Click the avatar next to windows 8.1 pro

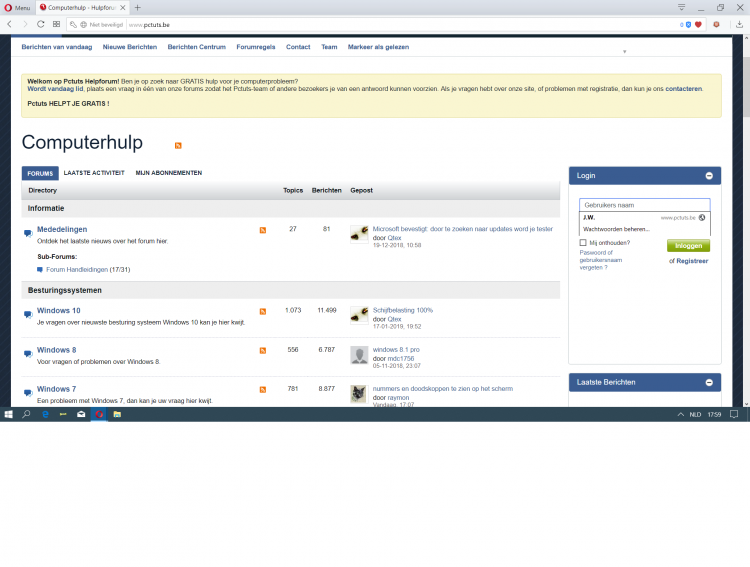[359, 355]
